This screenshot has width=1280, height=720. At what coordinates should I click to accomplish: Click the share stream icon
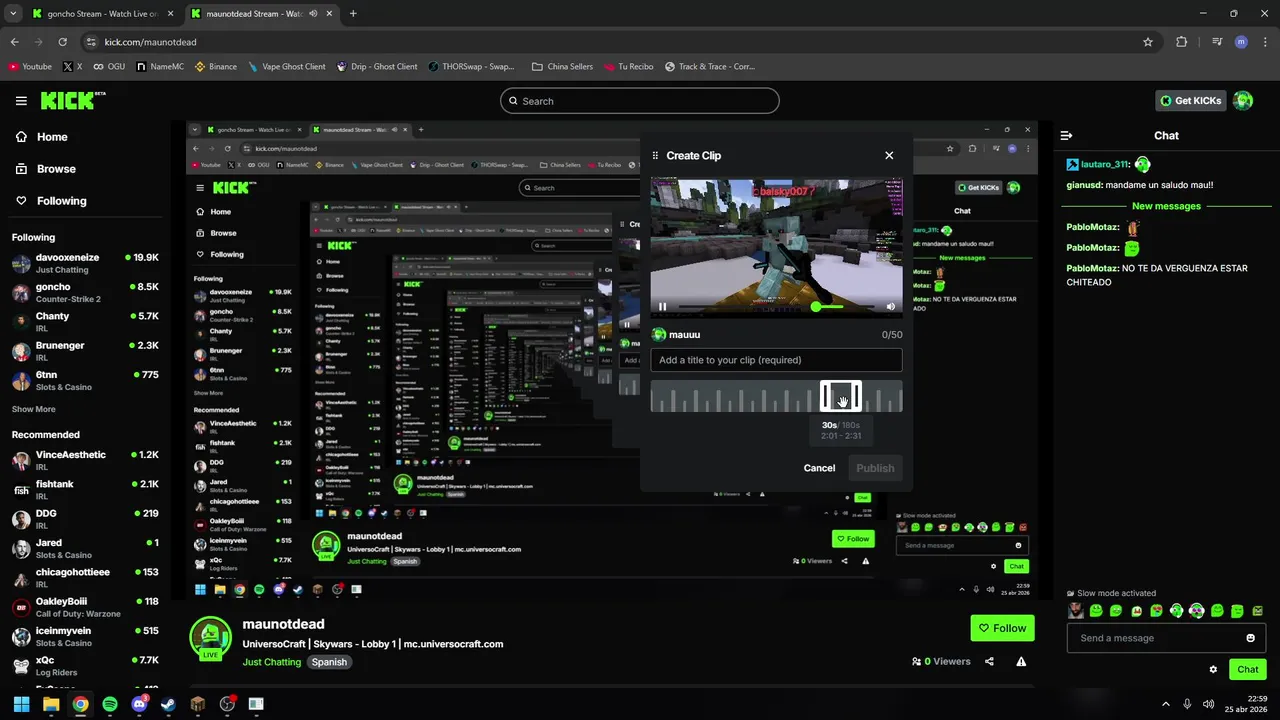tap(989, 661)
